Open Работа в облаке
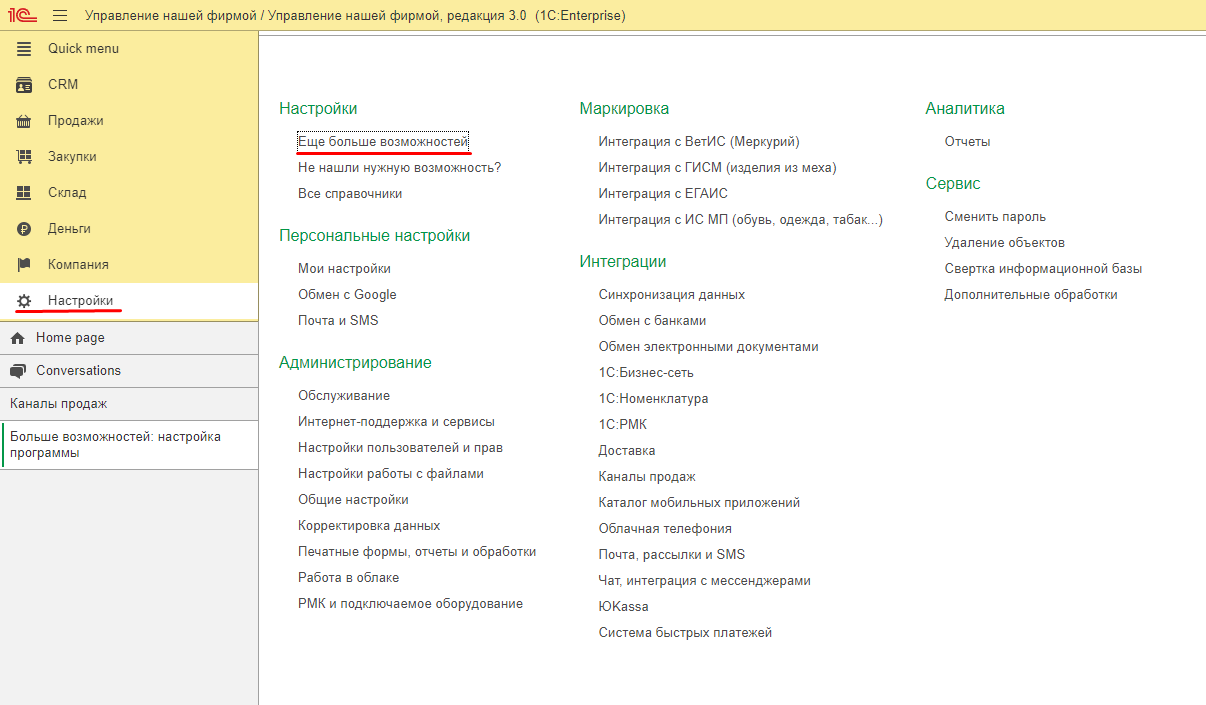1206x705 pixels. coord(348,578)
